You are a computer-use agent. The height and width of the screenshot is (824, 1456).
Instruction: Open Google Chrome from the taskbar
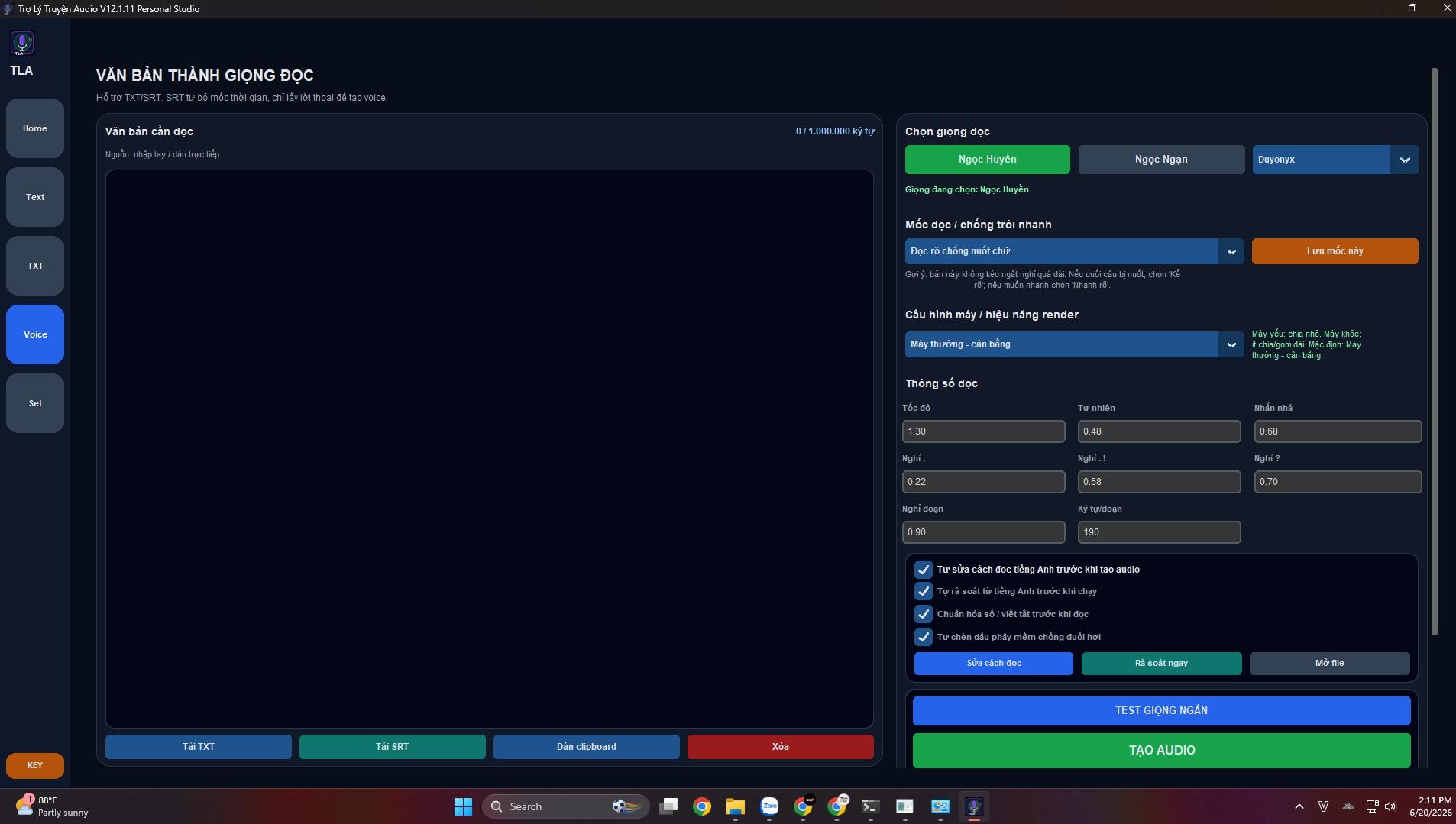tap(701, 806)
